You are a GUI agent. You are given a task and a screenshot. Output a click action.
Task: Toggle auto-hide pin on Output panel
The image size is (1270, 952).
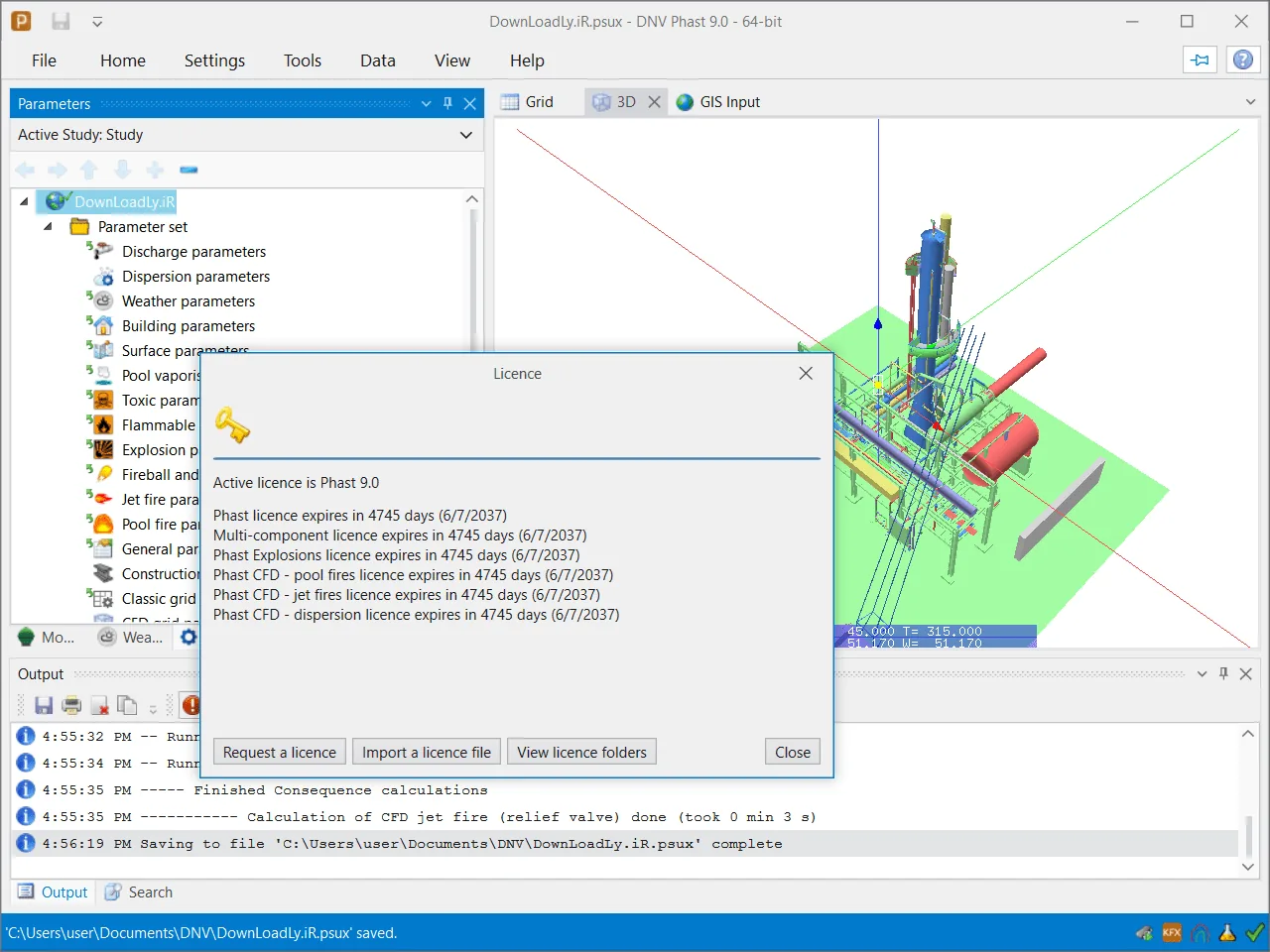(1223, 673)
